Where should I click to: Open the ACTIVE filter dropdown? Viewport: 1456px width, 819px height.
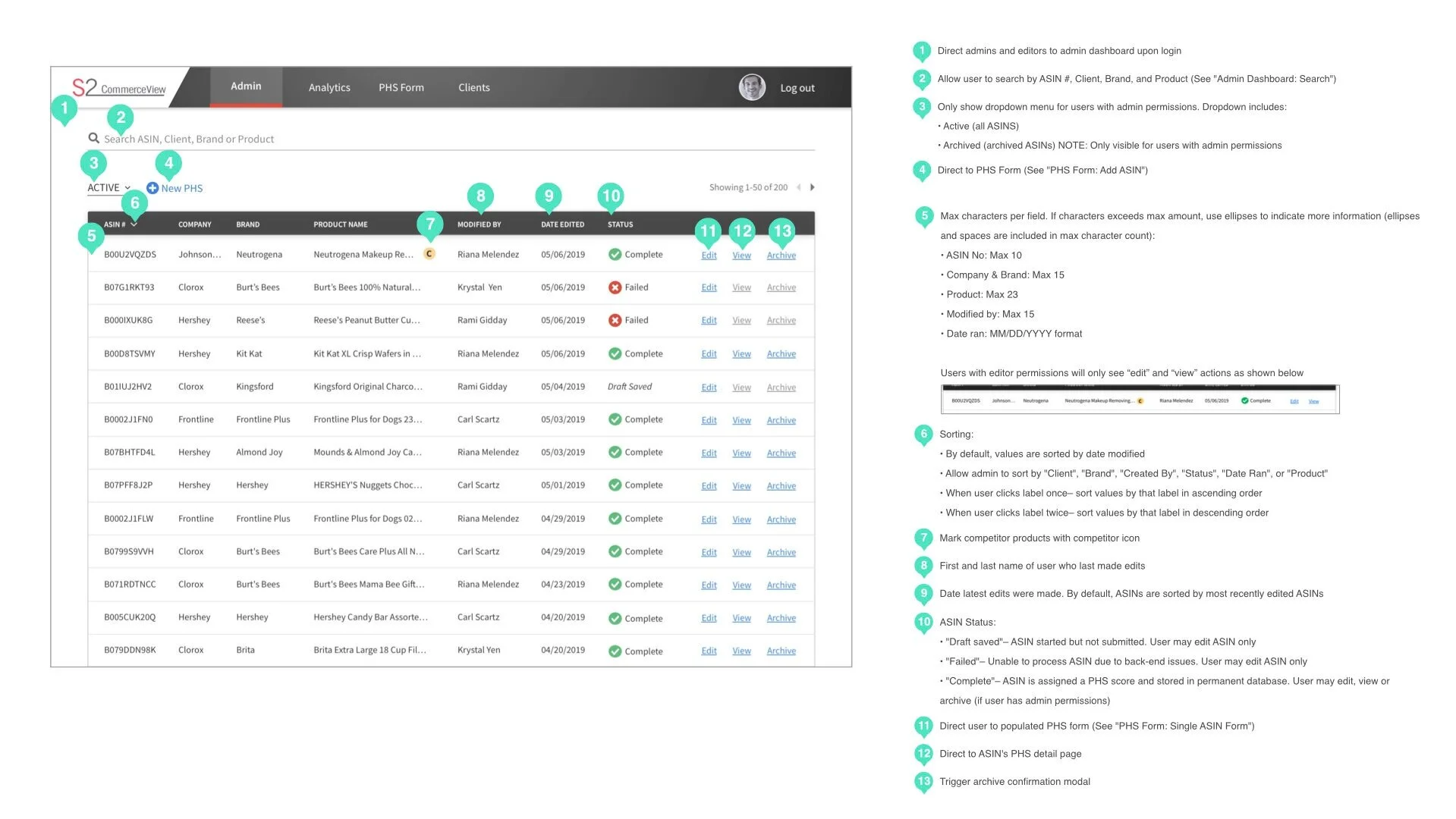click(x=108, y=188)
